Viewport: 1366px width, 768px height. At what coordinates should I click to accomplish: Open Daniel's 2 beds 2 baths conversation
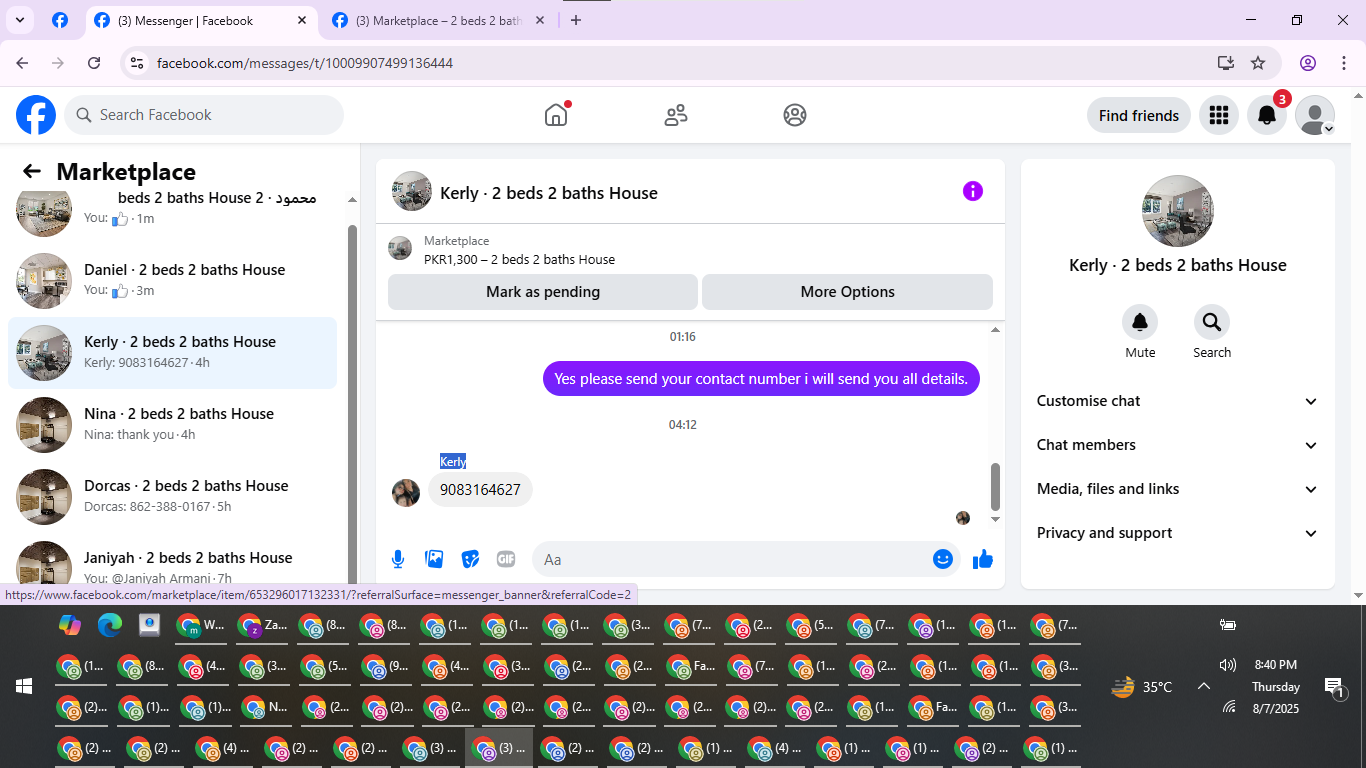pyautogui.click(x=172, y=280)
